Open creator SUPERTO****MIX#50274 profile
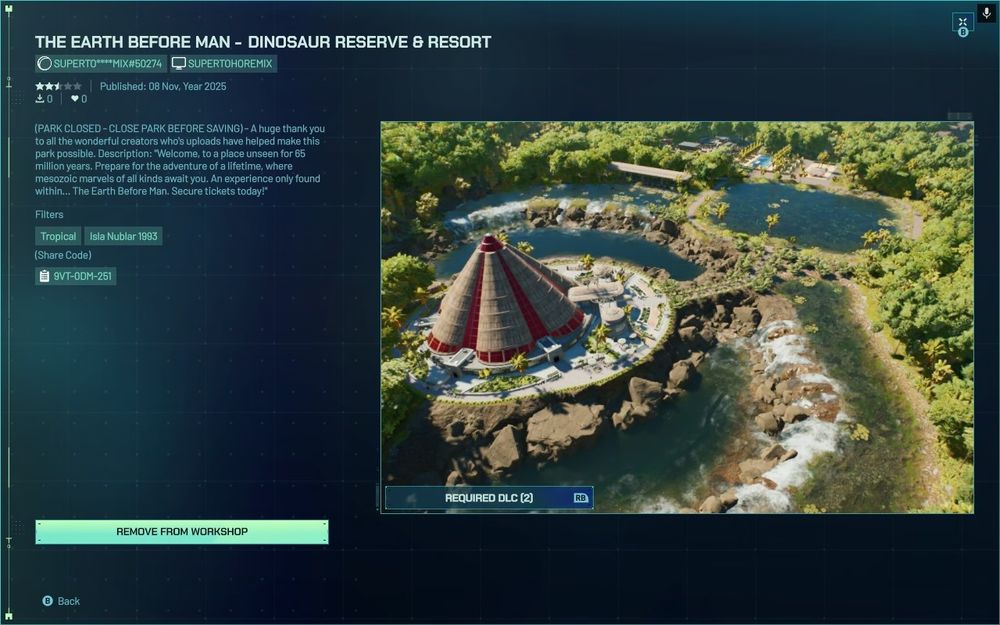 (x=101, y=63)
